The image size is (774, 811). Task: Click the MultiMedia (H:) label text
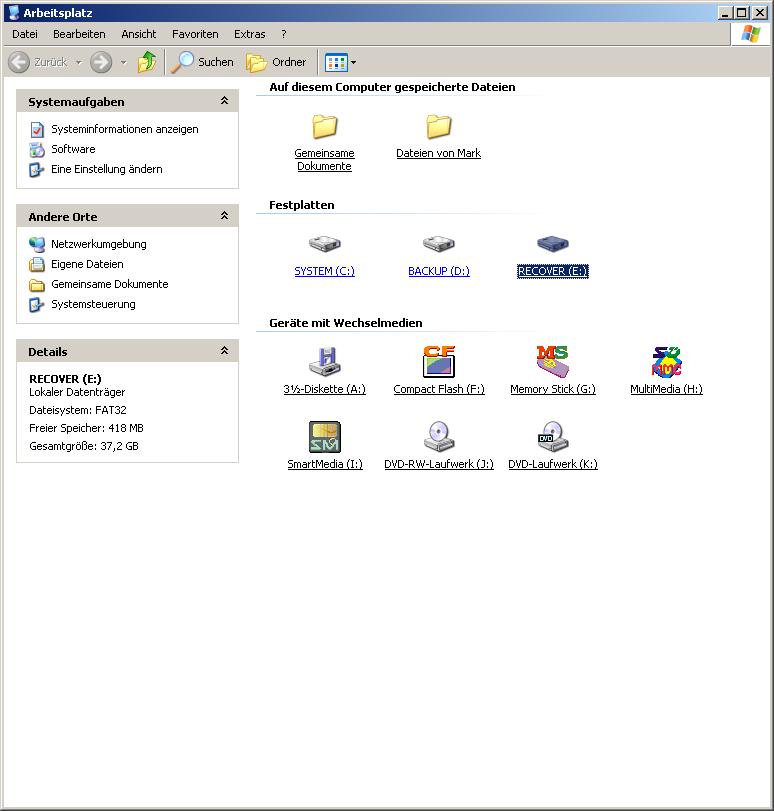coord(666,389)
